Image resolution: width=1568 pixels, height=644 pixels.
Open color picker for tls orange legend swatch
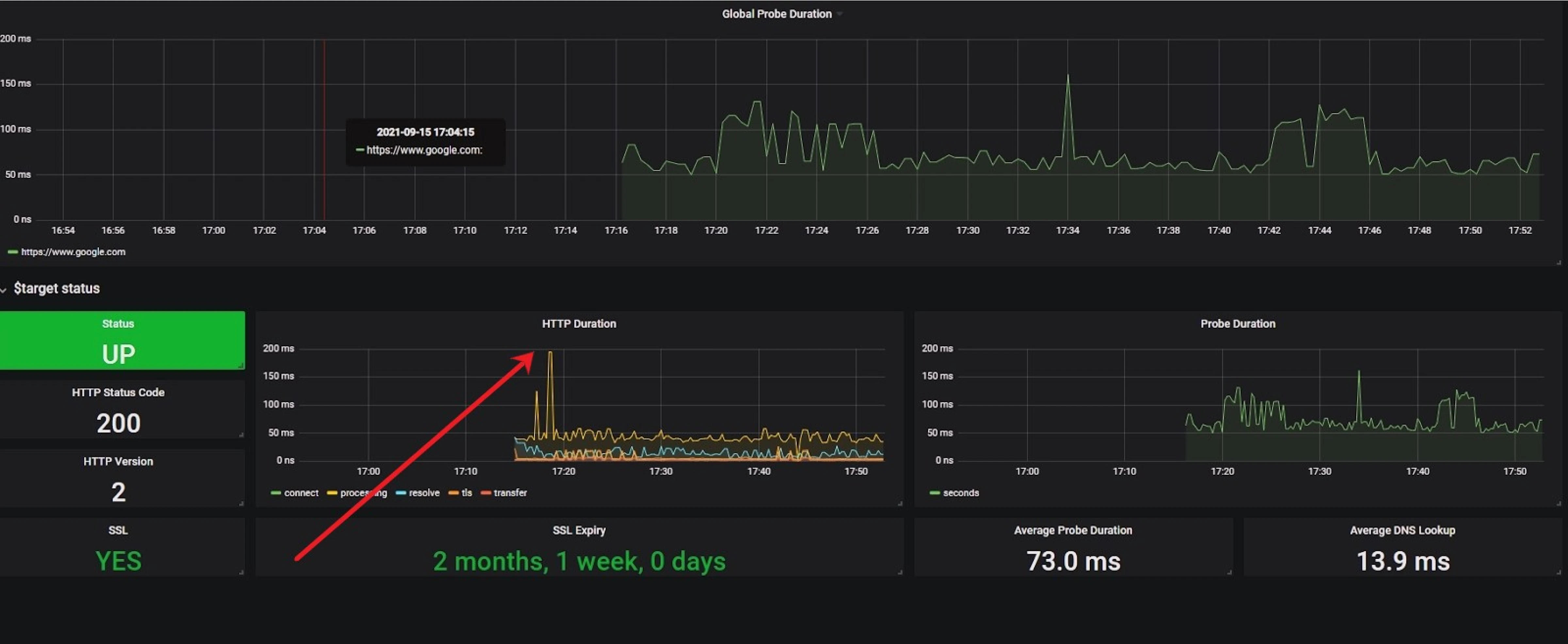pyautogui.click(x=453, y=493)
